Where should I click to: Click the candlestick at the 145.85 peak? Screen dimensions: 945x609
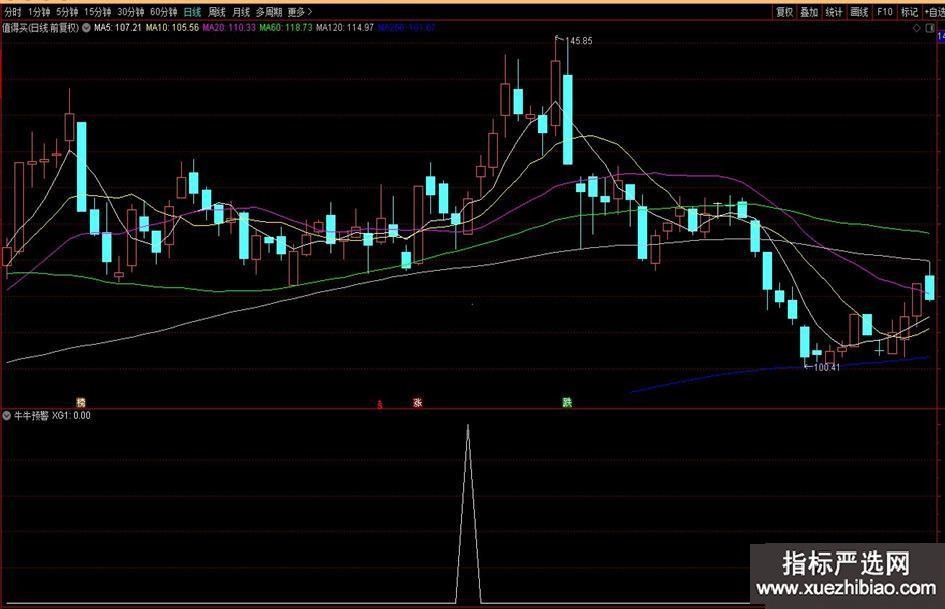coord(556,93)
